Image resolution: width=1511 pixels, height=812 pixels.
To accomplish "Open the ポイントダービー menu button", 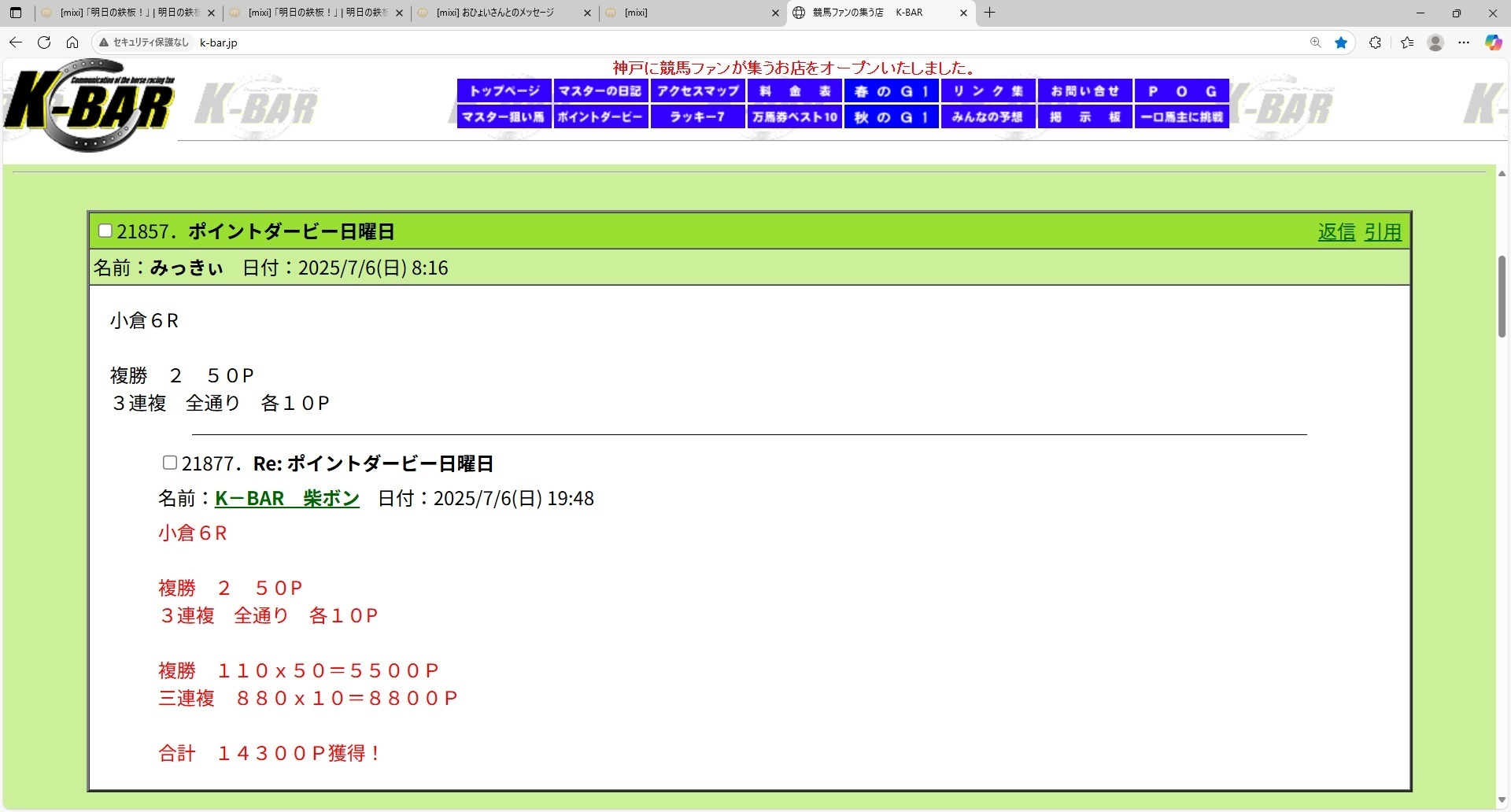I will (600, 117).
